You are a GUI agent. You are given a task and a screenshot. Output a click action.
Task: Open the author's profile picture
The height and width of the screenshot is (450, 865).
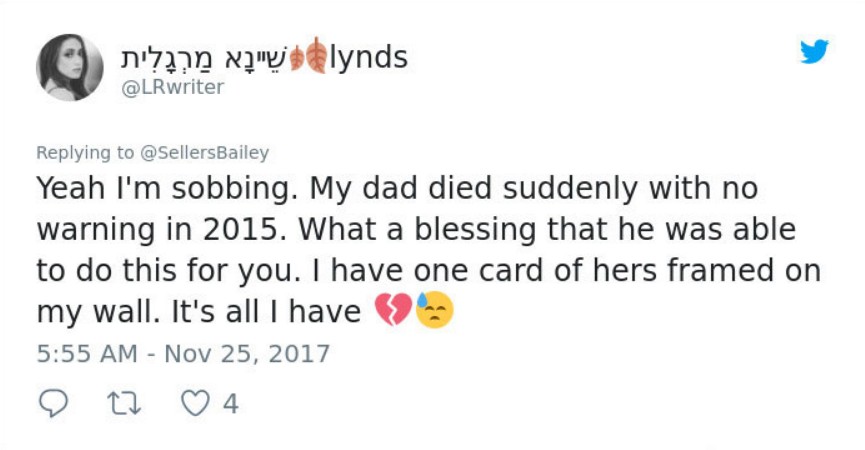click(x=69, y=67)
